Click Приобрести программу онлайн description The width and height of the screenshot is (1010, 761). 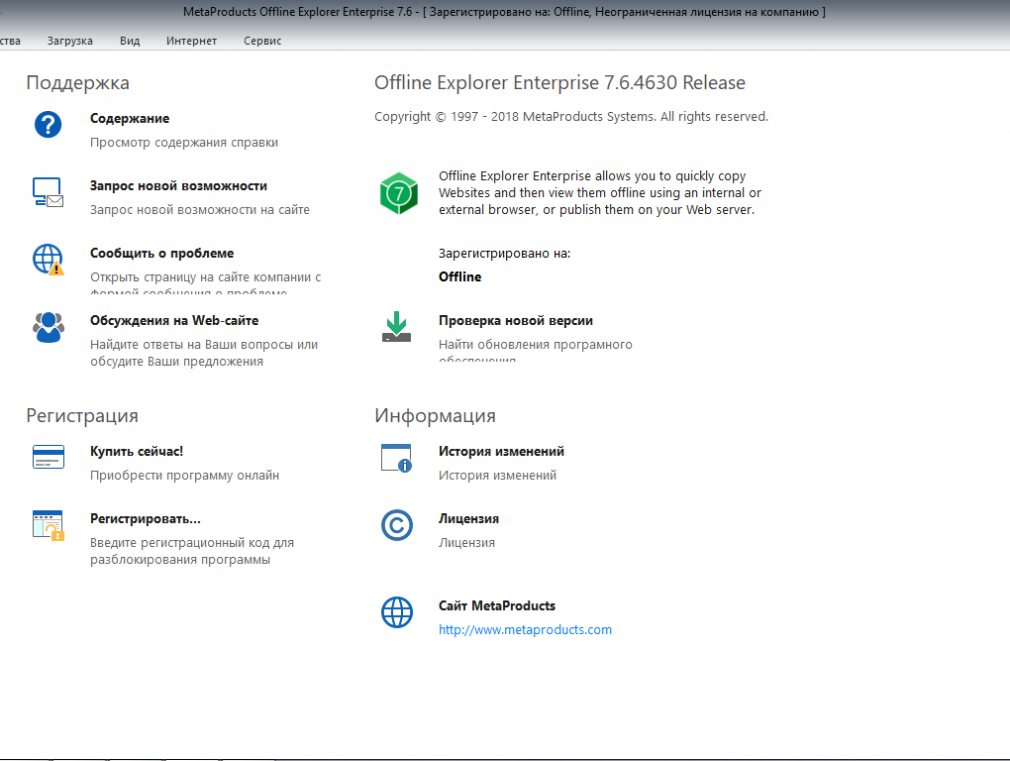[184, 475]
